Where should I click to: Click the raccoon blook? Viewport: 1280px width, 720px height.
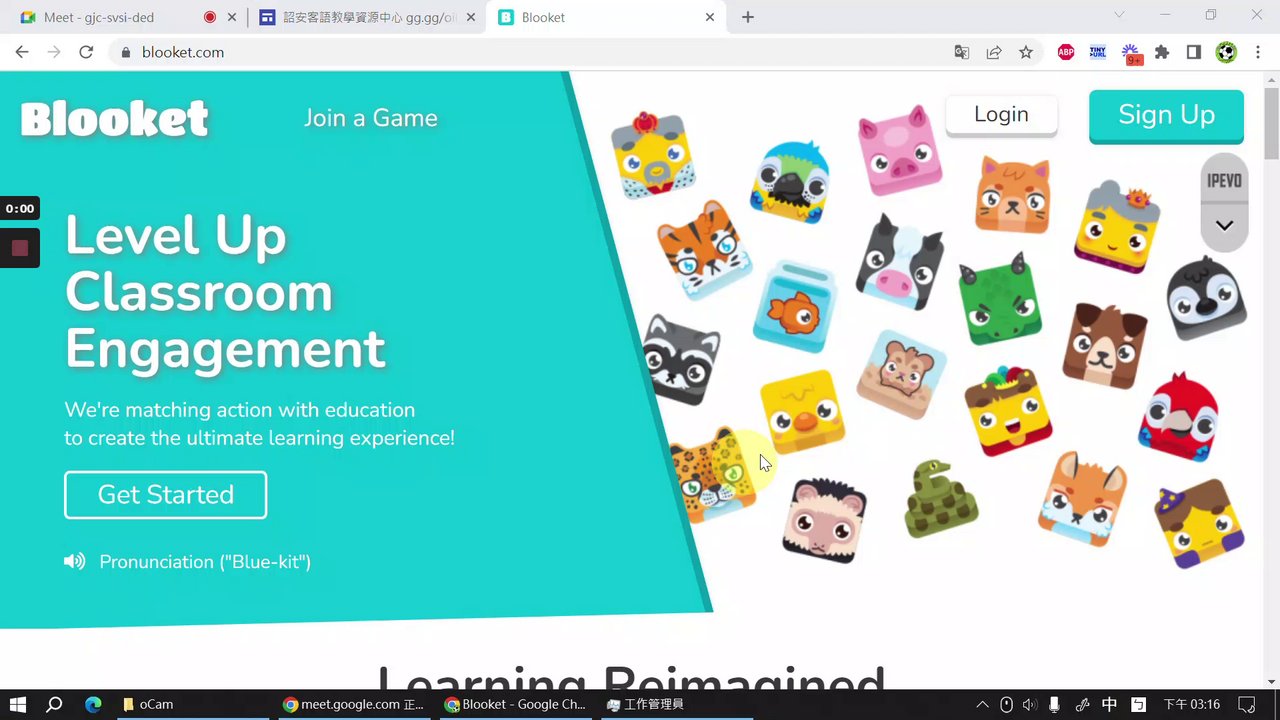coord(680,359)
